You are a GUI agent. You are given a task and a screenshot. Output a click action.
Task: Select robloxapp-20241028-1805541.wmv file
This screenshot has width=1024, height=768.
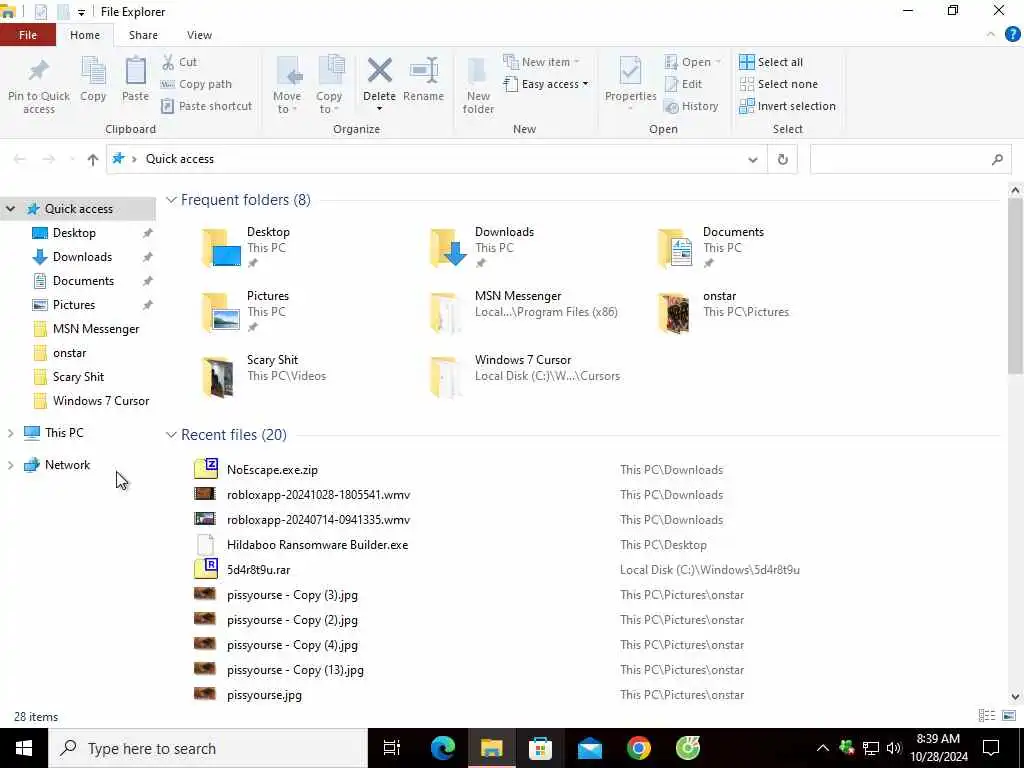(318, 495)
